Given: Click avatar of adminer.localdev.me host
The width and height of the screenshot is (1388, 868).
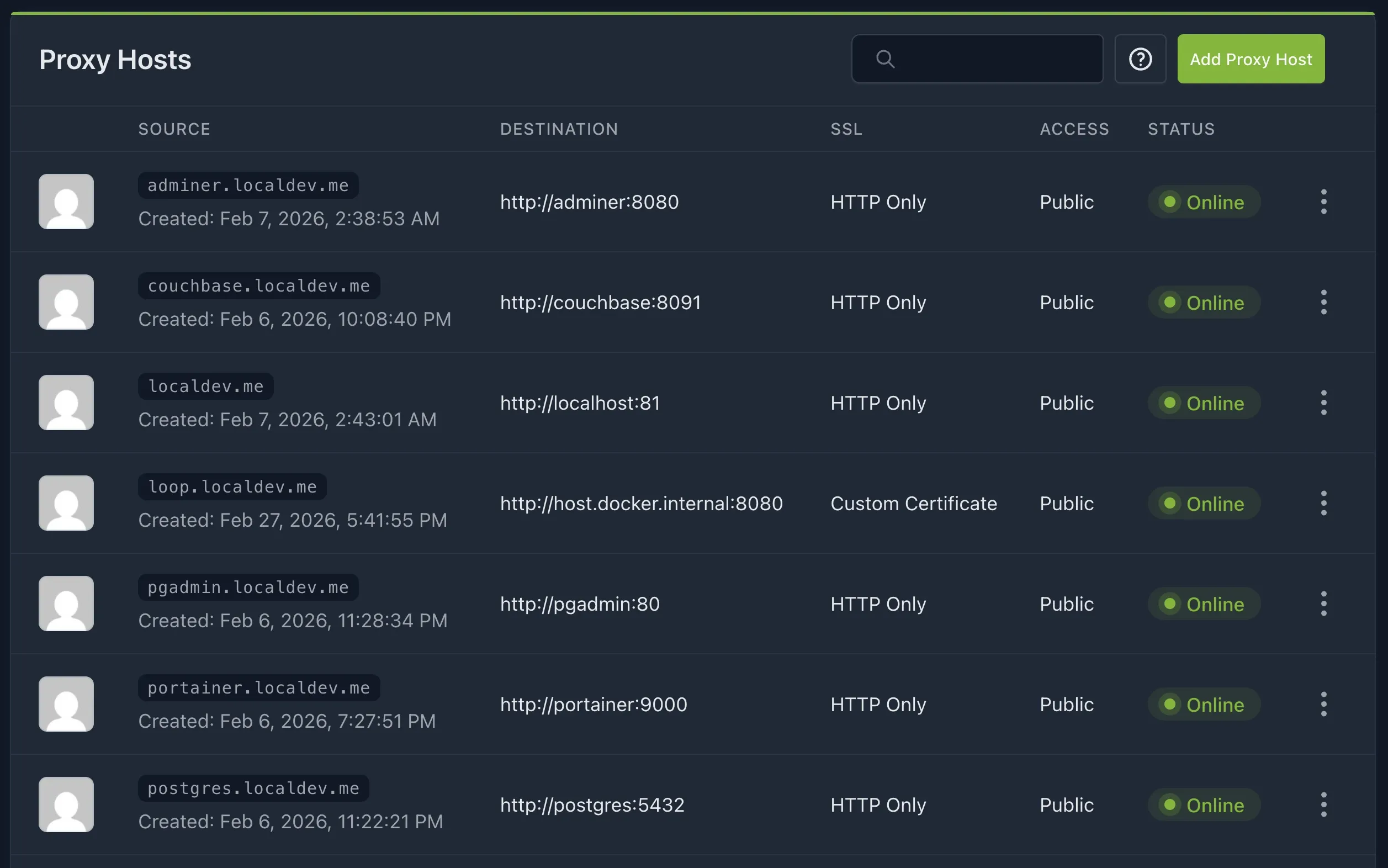Looking at the screenshot, I should tap(66, 202).
